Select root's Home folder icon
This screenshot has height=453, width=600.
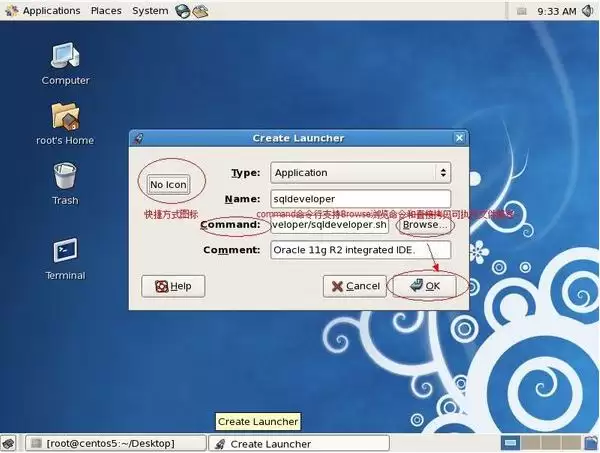[x=65, y=124]
